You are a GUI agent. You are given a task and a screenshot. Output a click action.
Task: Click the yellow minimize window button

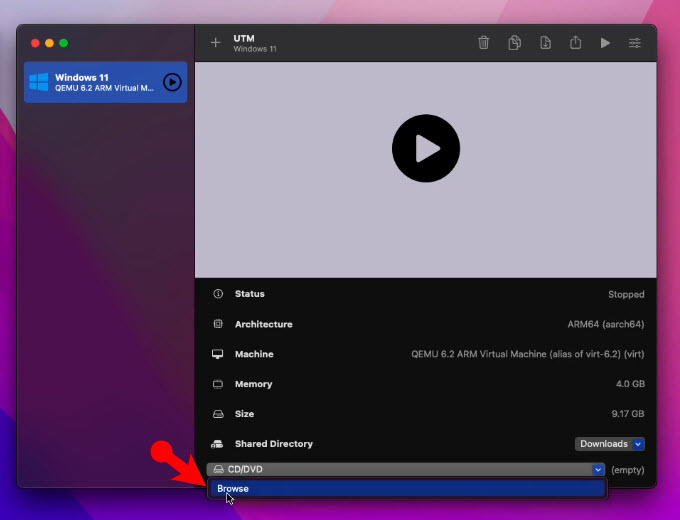pos(49,43)
